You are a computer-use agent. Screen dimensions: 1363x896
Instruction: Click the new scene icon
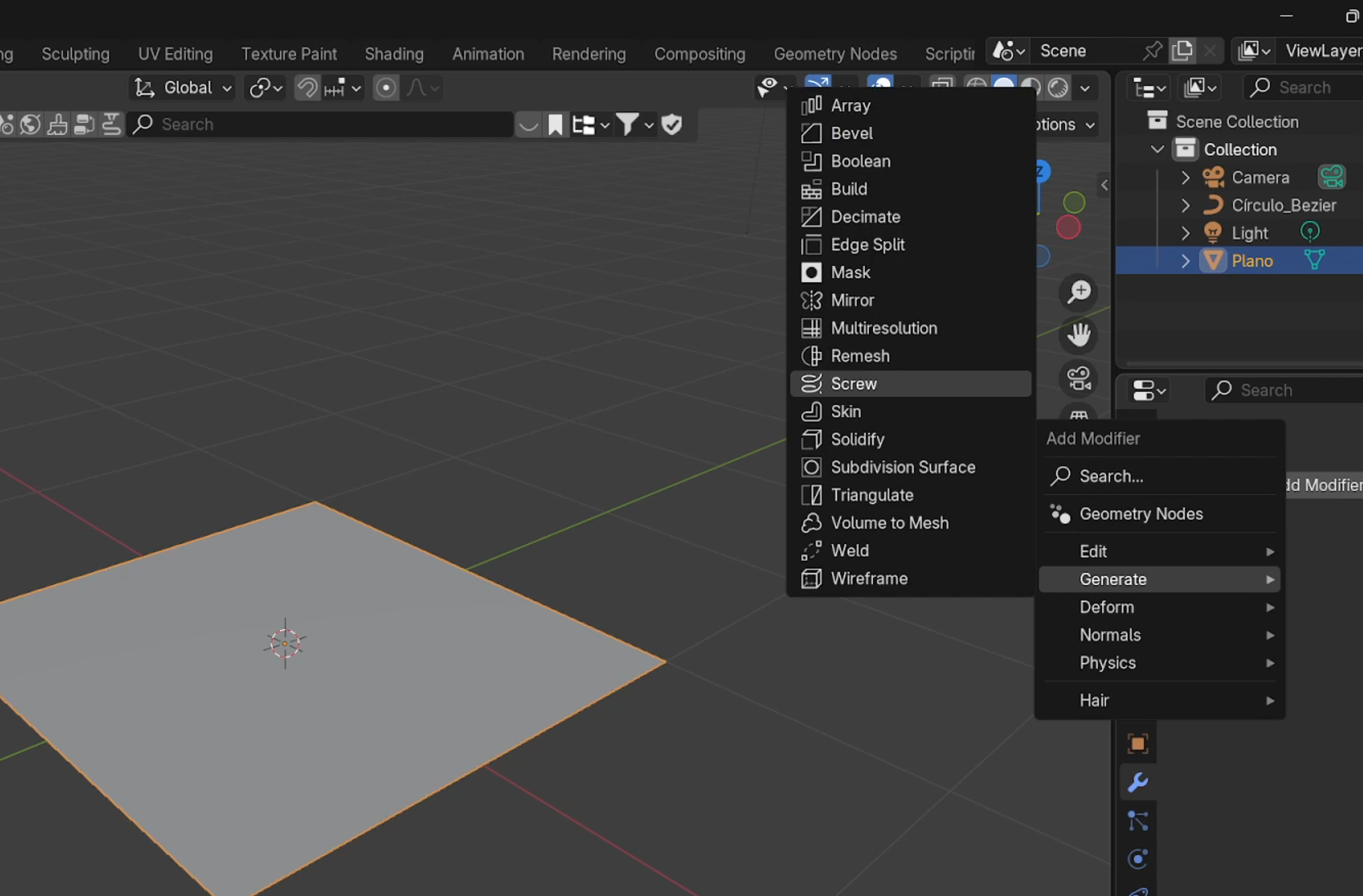point(1182,51)
